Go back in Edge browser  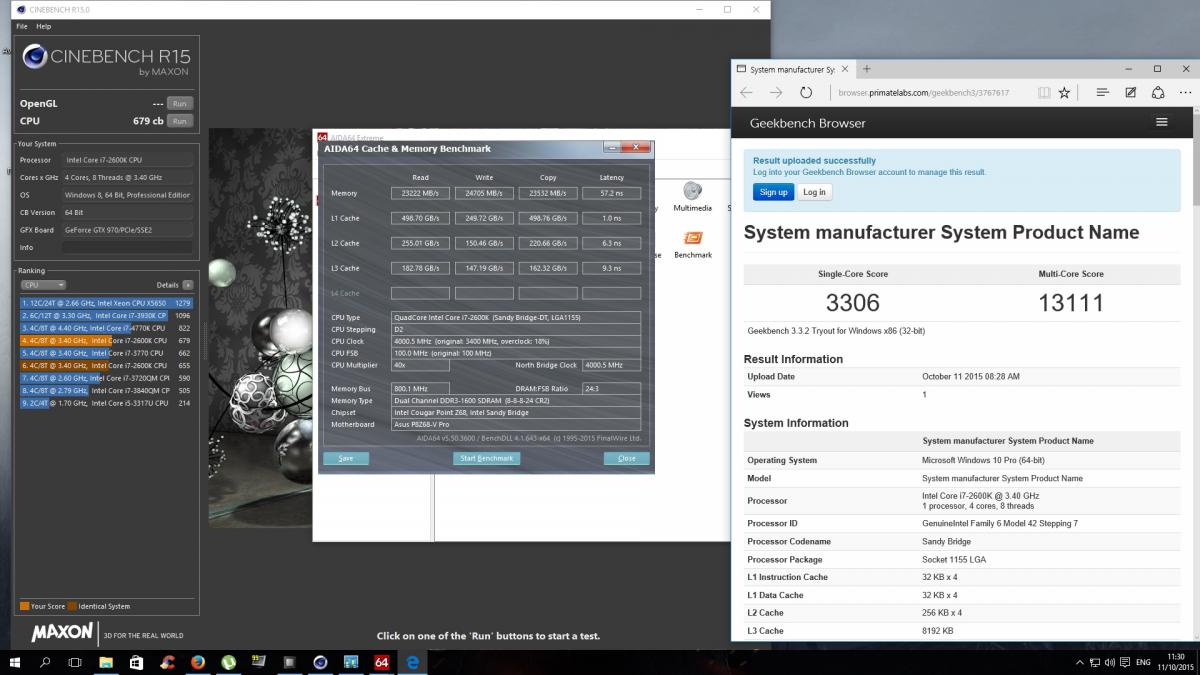click(x=747, y=92)
